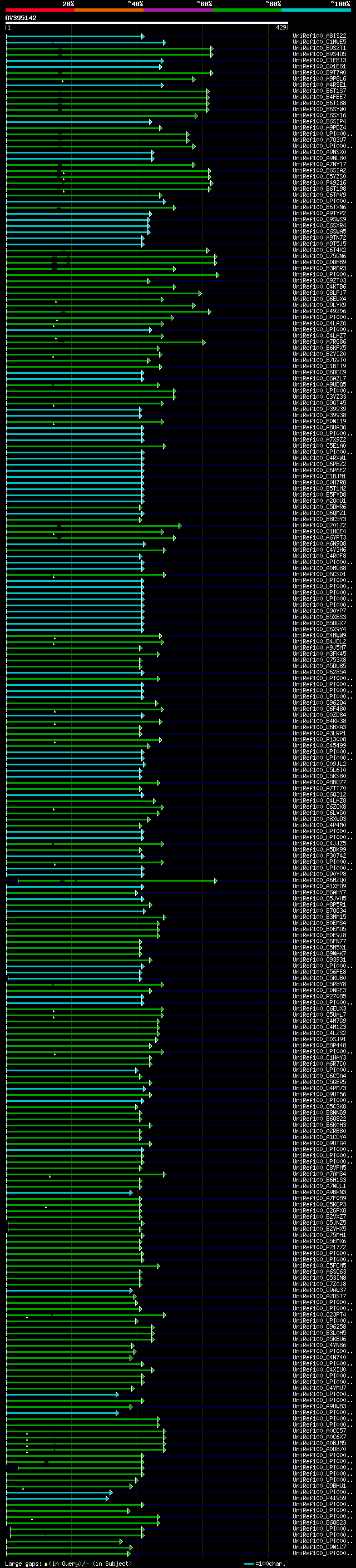Select the UniRef100_A9PDZ4 label

319,128
